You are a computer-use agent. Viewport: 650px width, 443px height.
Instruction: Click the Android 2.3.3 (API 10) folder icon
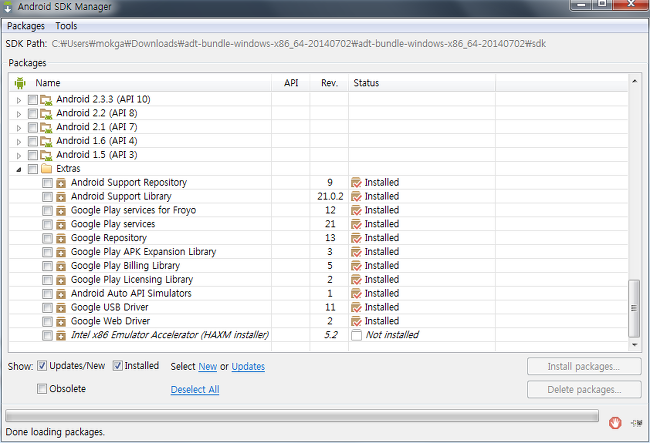(x=46, y=99)
